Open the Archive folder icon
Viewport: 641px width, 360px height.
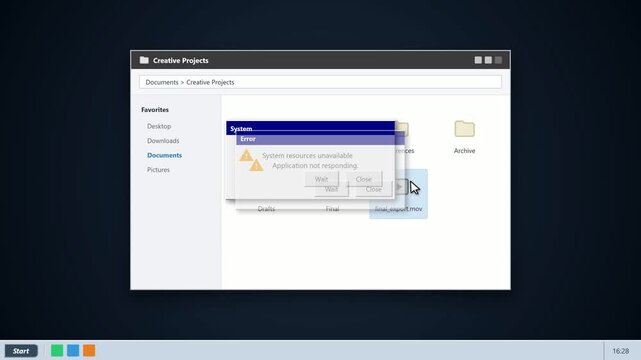pyautogui.click(x=464, y=129)
